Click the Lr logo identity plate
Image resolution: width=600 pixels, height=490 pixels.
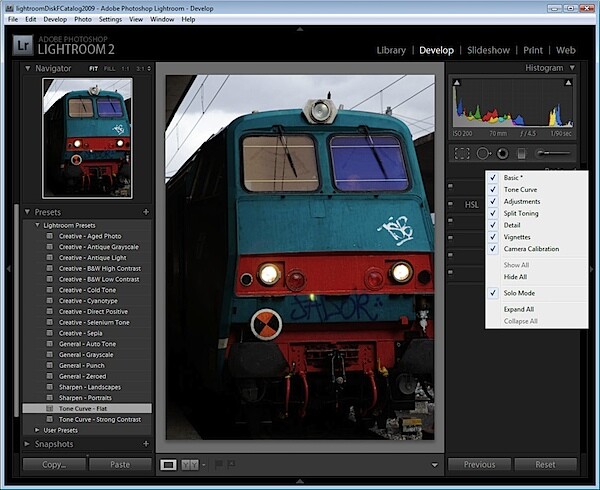[23, 45]
